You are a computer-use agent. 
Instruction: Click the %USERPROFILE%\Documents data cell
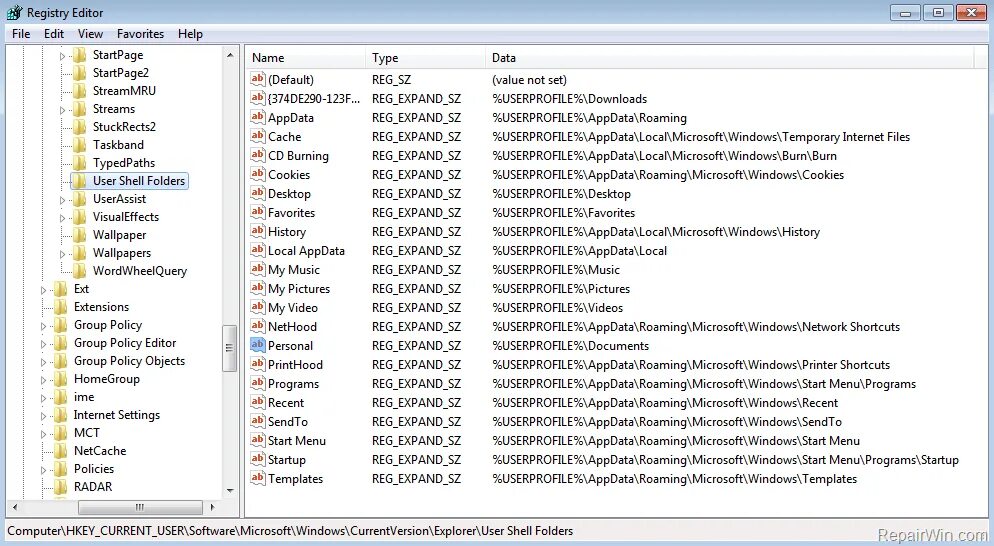point(571,346)
